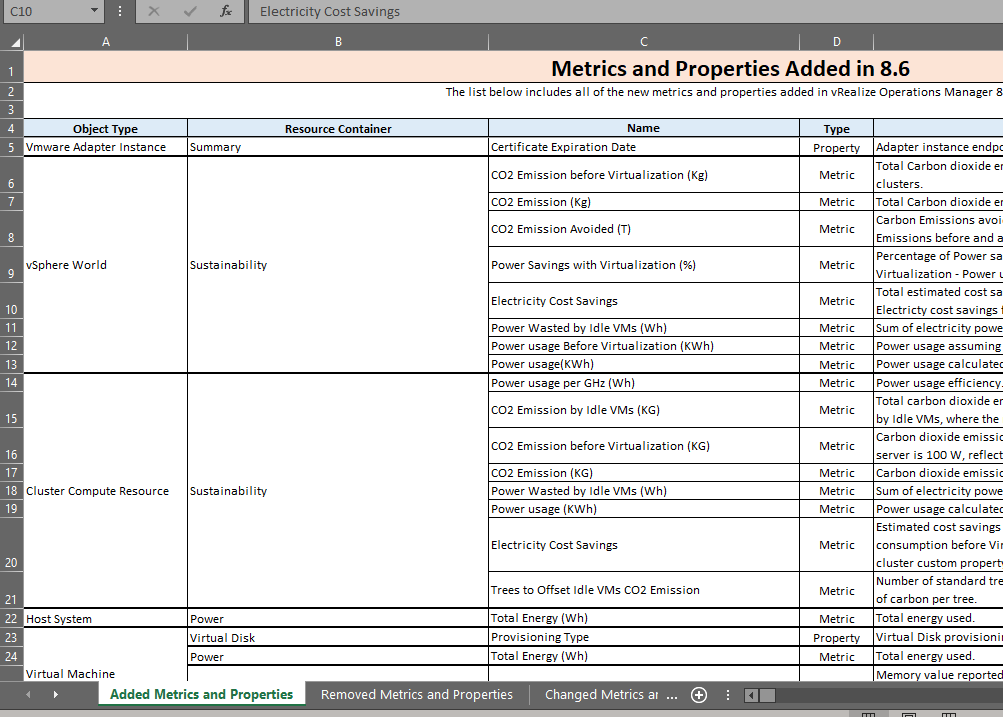Select Power usage Before Virtualization (KWh) cell

(644, 346)
